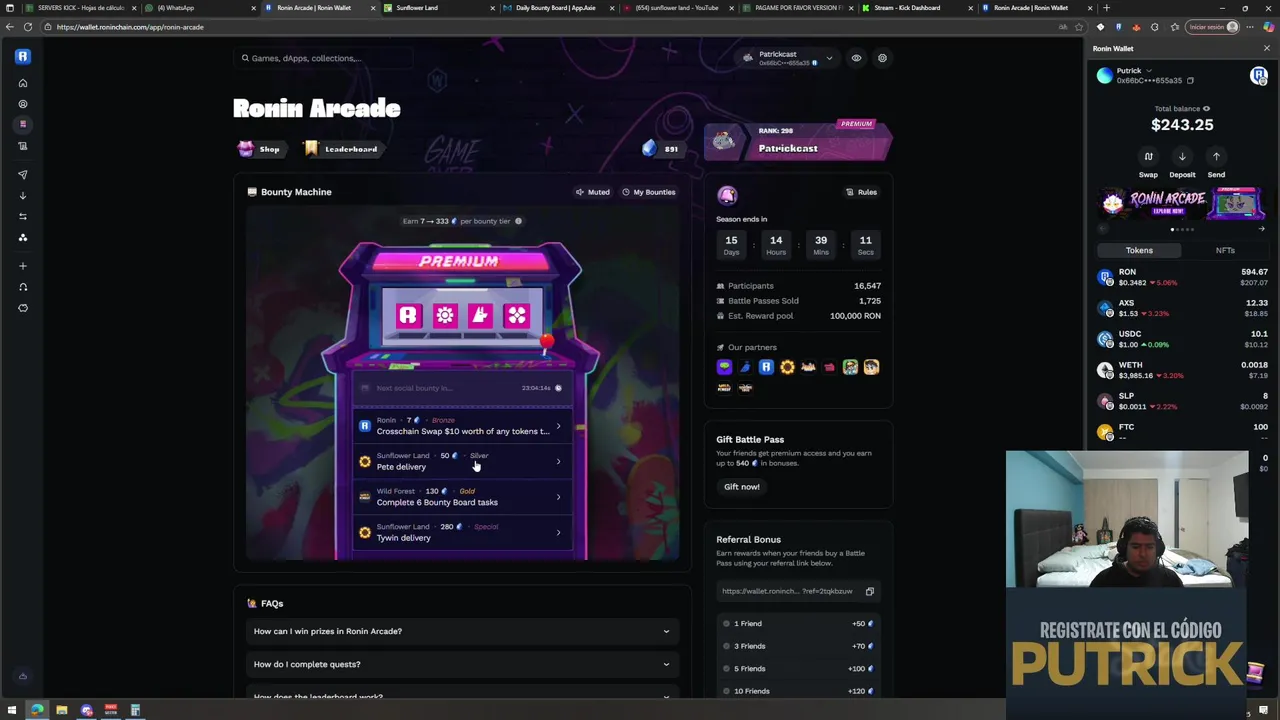Open Complete 6 Bounty Board tasks bounty
The width and height of the screenshot is (1280, 720).
pyautogui.click(x=462, y=497)
